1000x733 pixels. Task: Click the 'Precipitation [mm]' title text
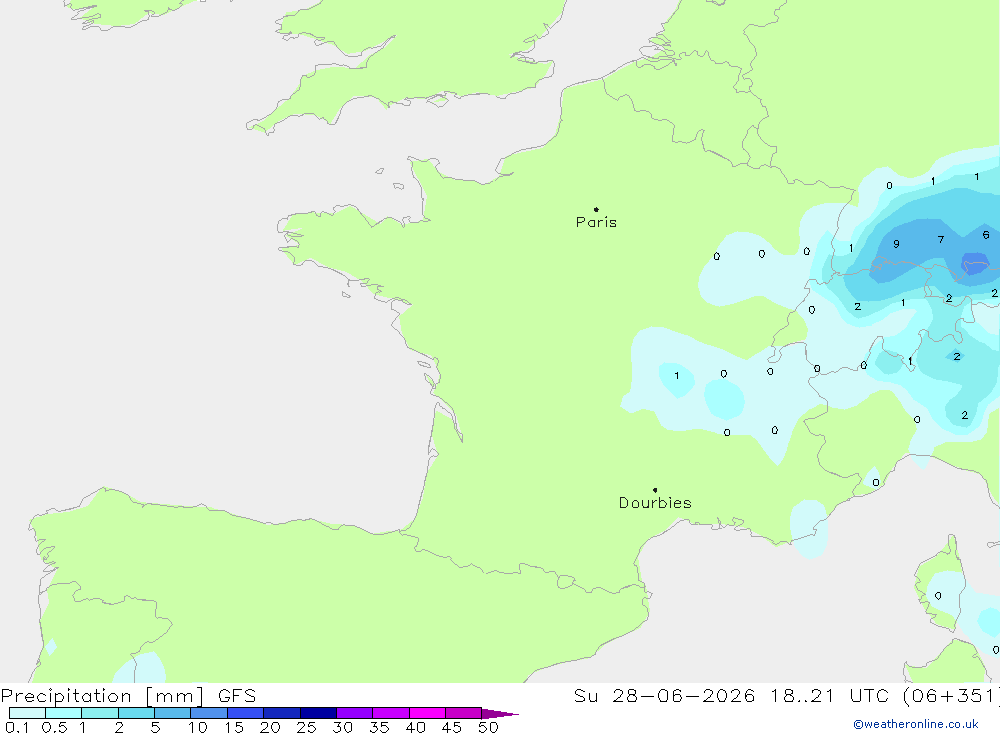click(102, 696)
